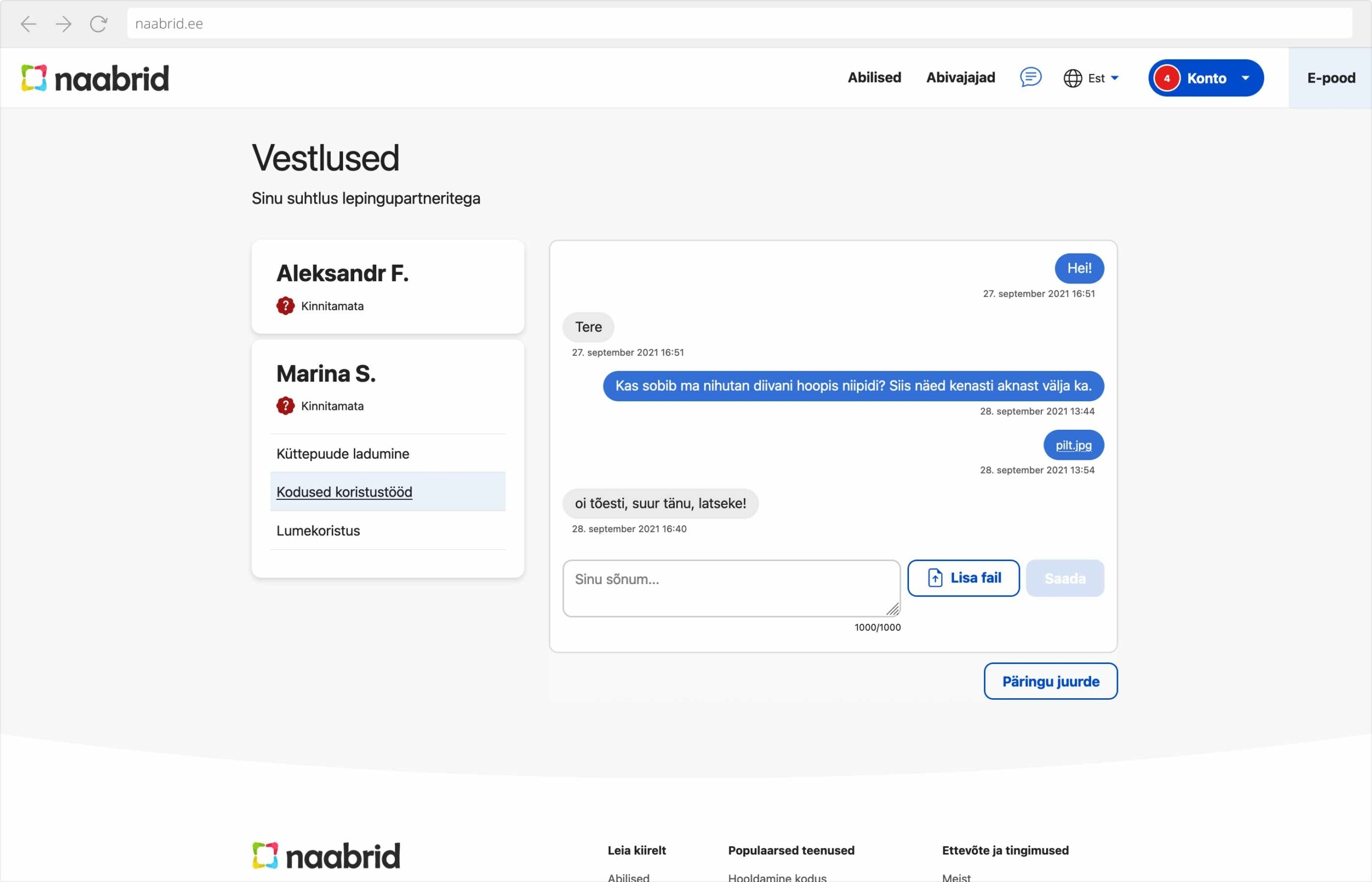Select Abivajajad in the navigation

point(960,77)
